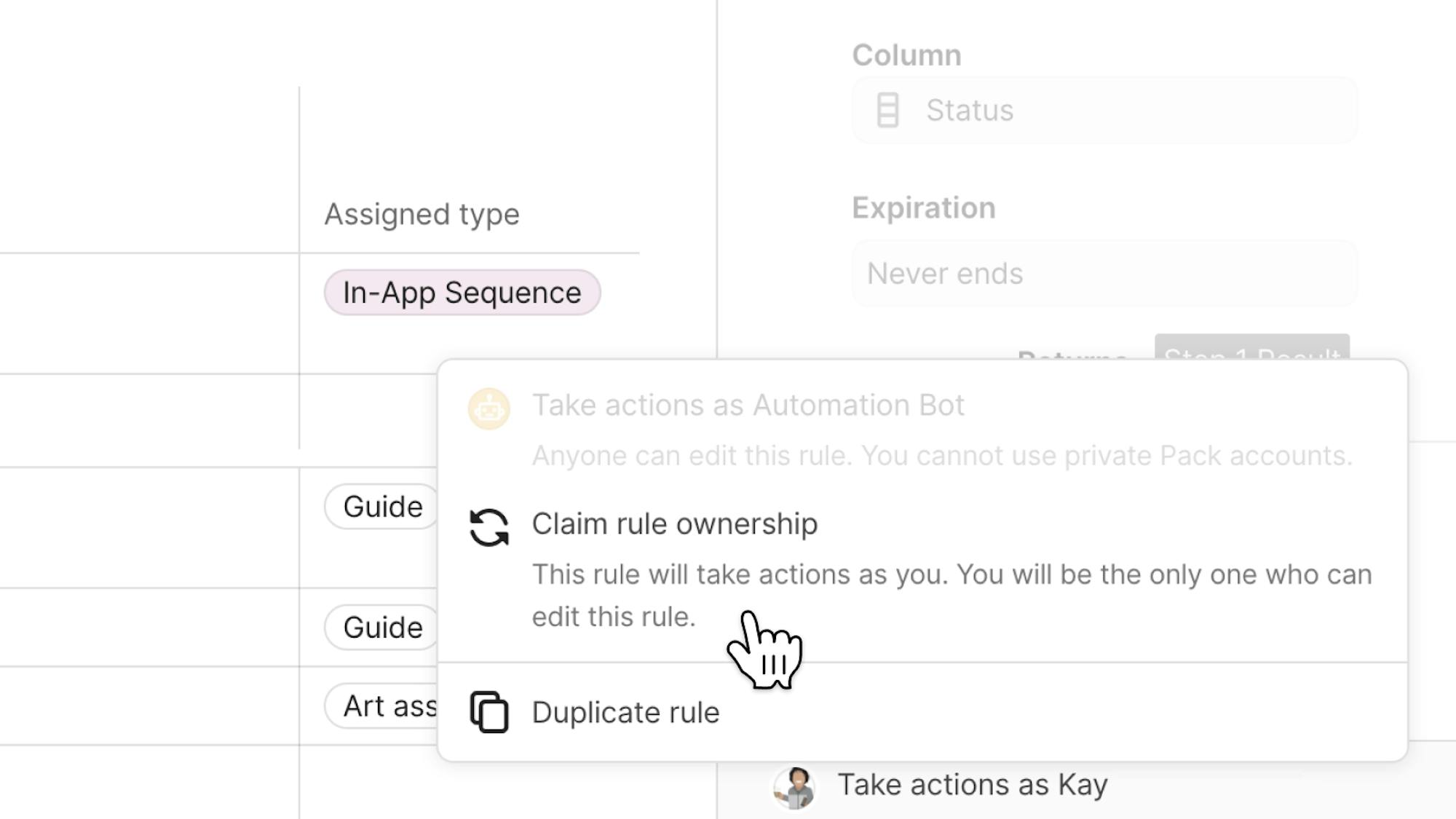Screen dimensions: 1456x819
Task: Click the Column field label
Action: (x=906, y=55)
